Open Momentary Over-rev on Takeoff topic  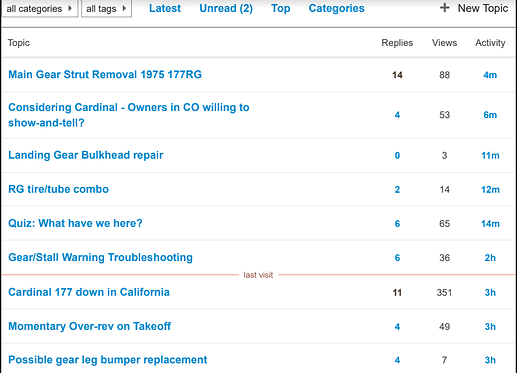click(89, 326)
